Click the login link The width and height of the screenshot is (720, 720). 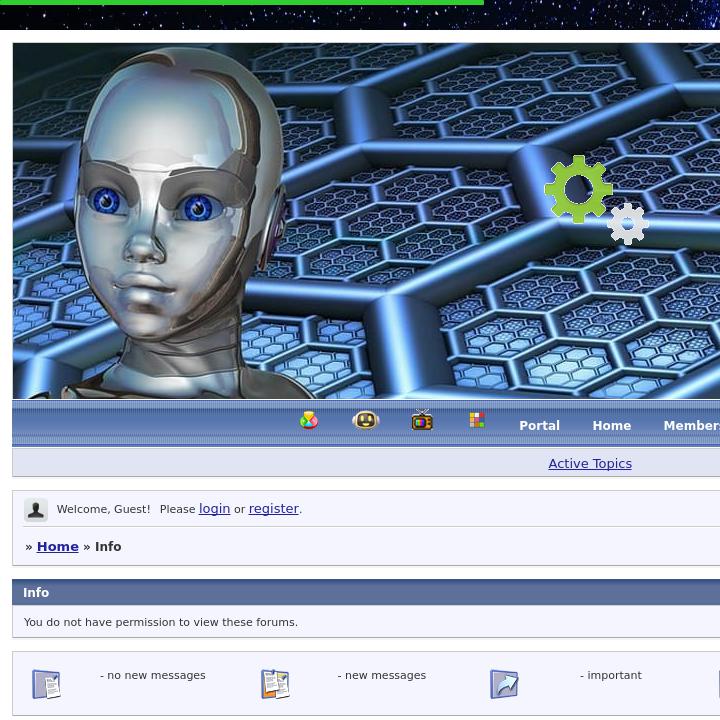pos(214,509)
